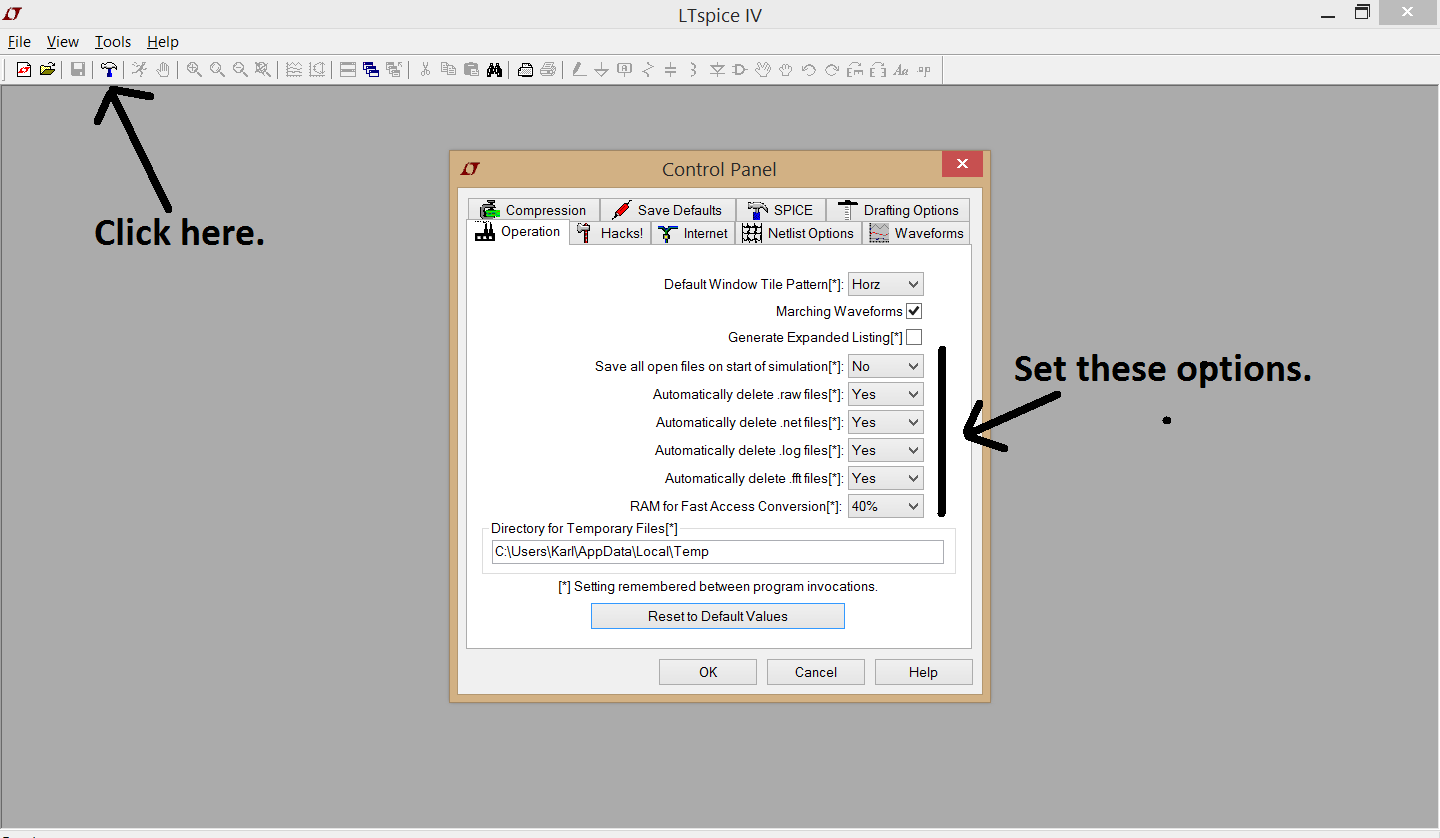1440x838 pixels.
Task: Open Automatically delete .raw files dropdown
Action: tap(886, 394)
